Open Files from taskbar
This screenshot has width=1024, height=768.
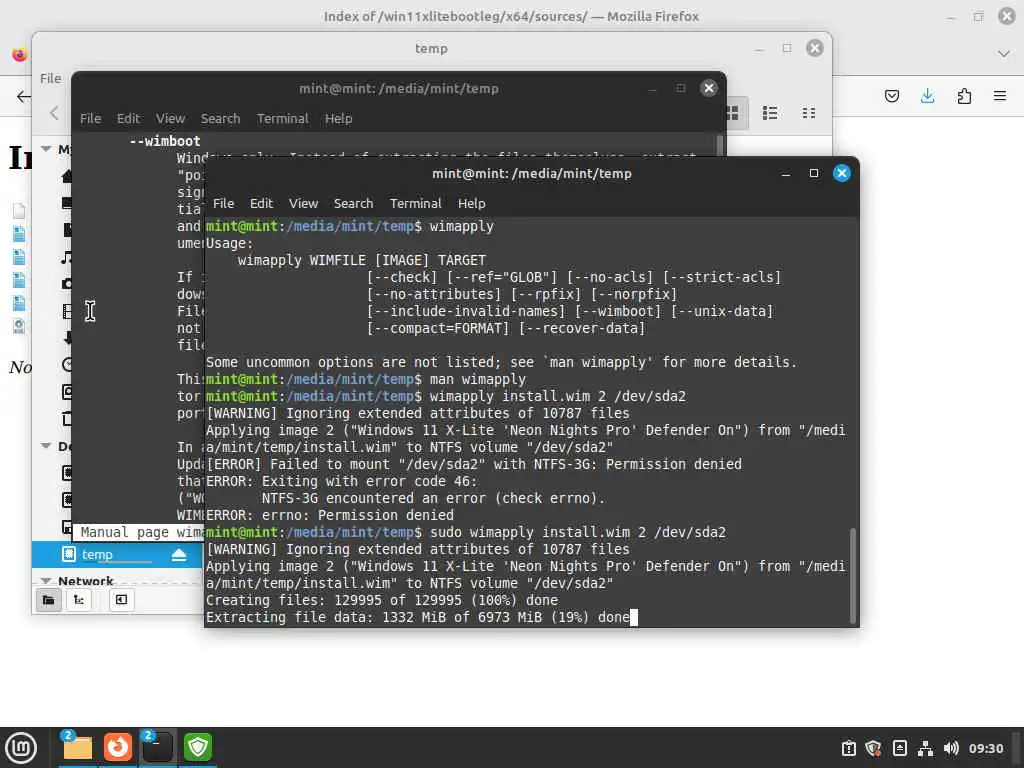[x=77, y=747]
